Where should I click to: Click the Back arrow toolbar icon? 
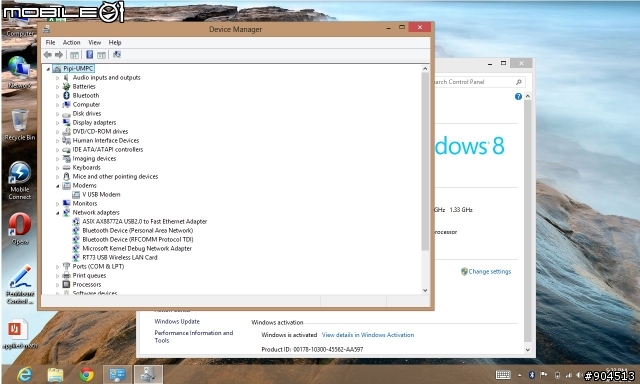[x=48, y=55]
